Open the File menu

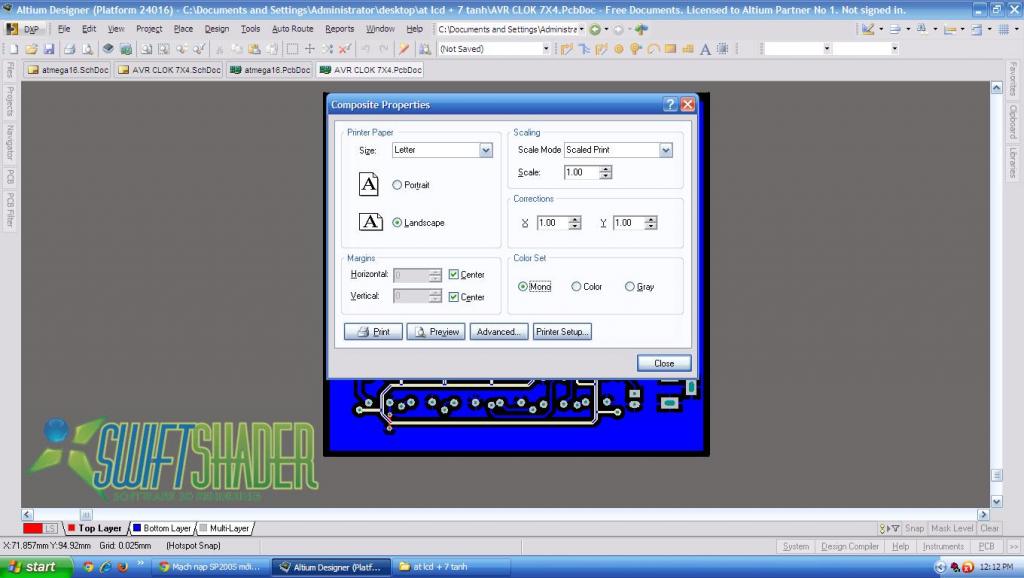click(64, 29)
